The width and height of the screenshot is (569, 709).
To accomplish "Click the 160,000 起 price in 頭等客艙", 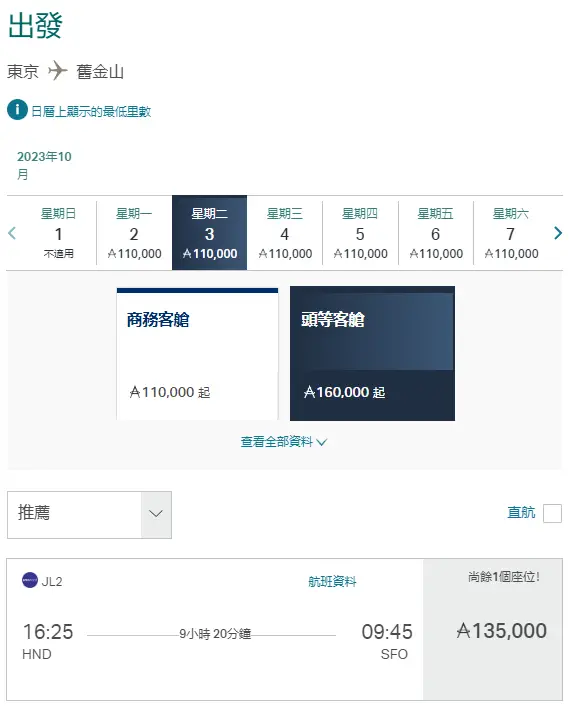I will pyautogui.click(x=344, y=392).
